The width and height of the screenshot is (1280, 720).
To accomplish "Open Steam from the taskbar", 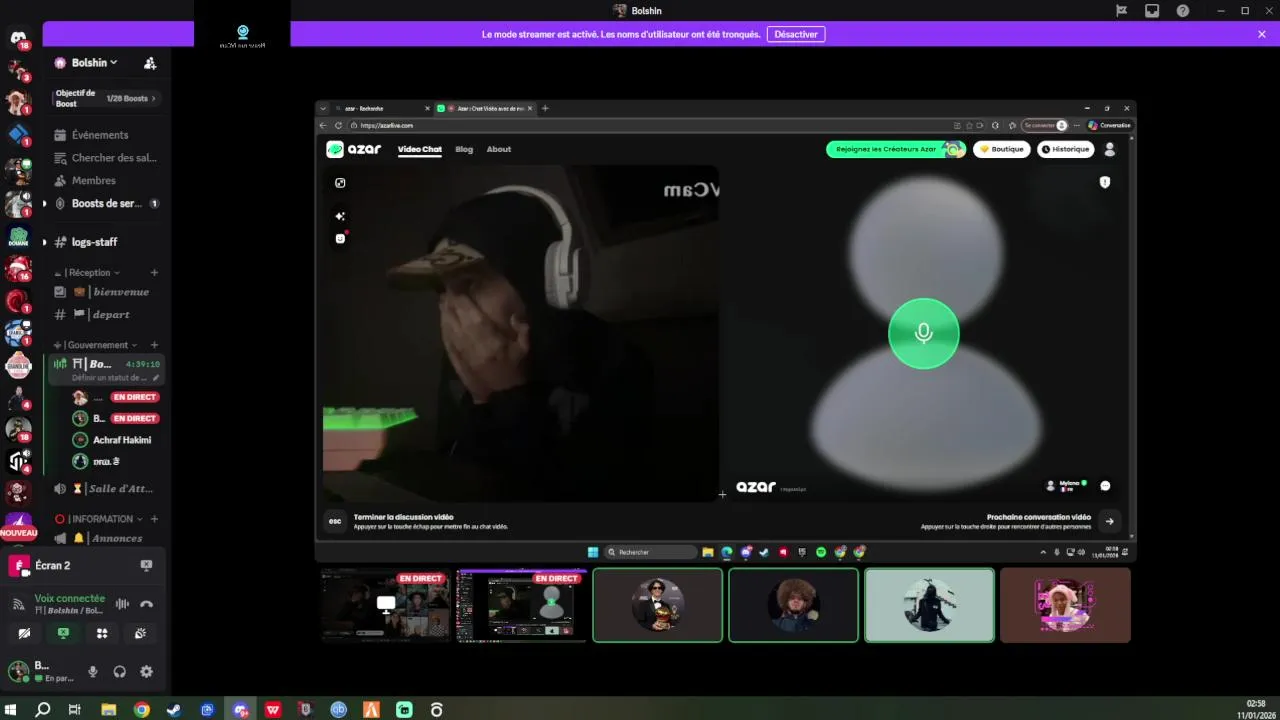I will [174, 710].
